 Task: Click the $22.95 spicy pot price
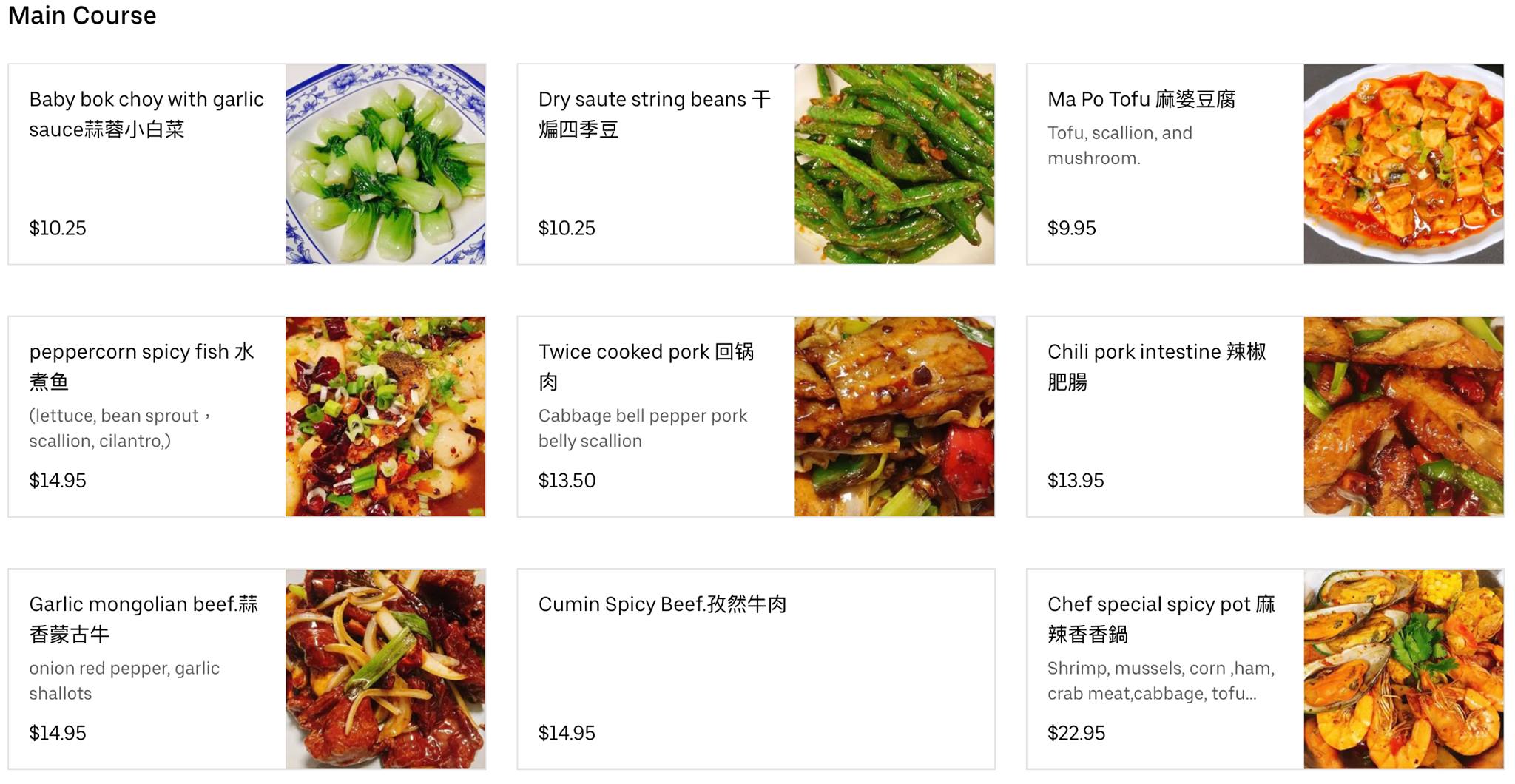pos(1076,733)
